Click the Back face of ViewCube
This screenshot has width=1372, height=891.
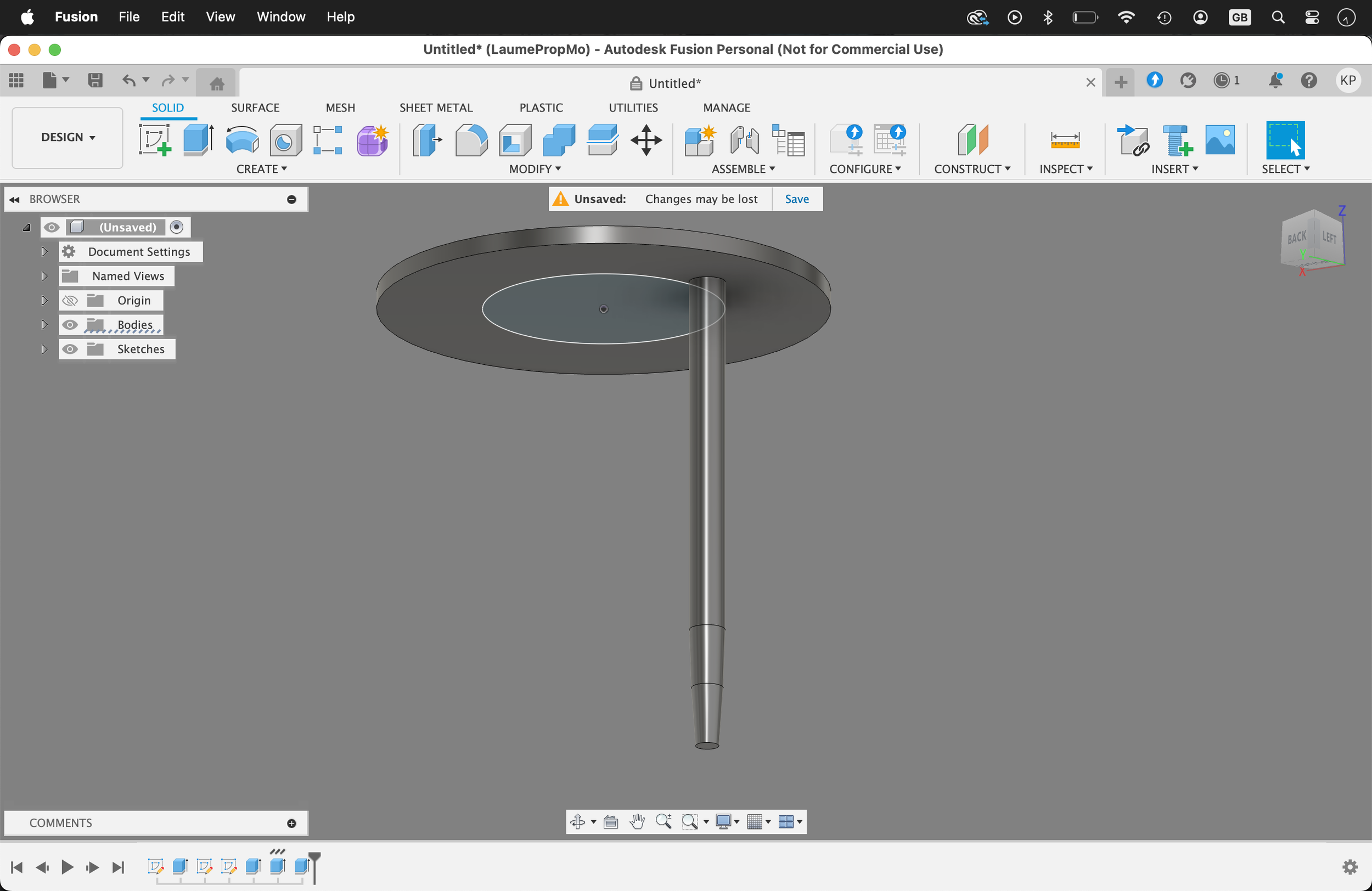coord(1296,238)
